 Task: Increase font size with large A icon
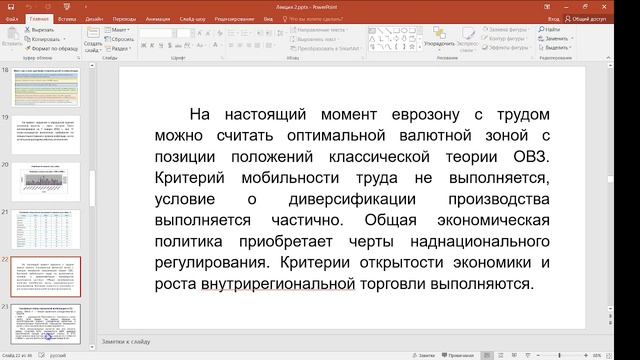200,33
